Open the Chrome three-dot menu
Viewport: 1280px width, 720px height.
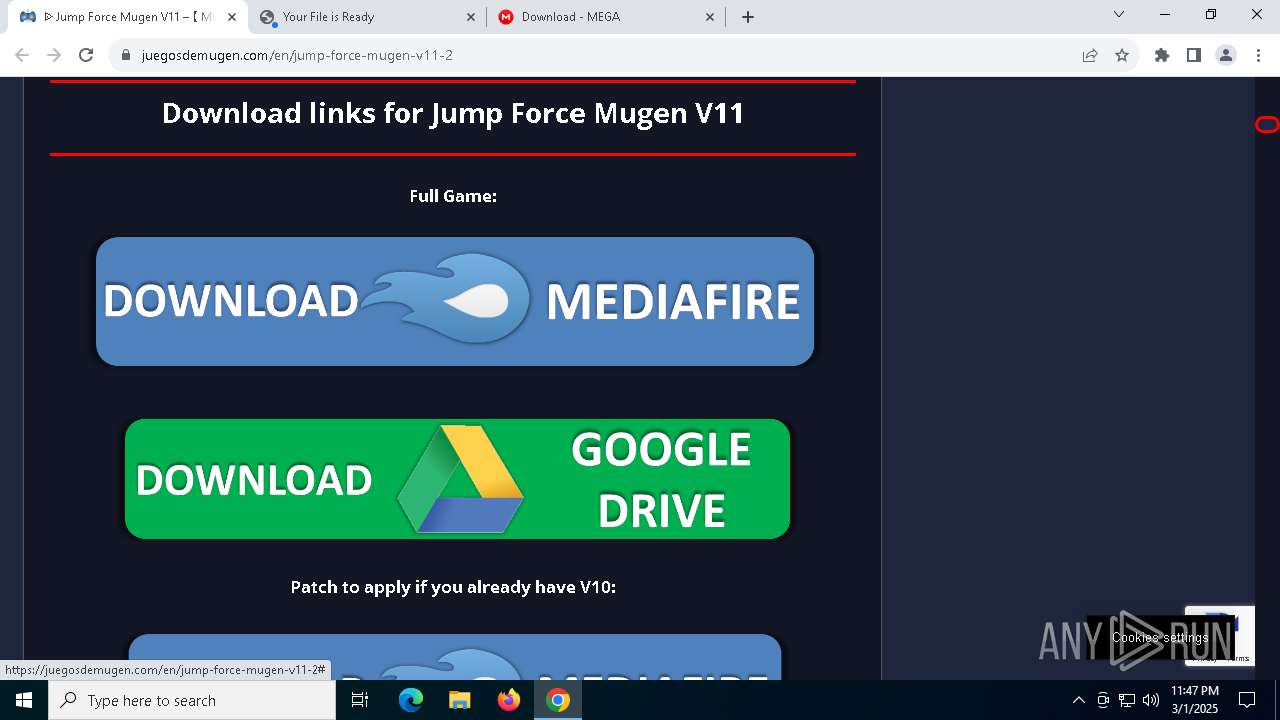(1258, 55)
